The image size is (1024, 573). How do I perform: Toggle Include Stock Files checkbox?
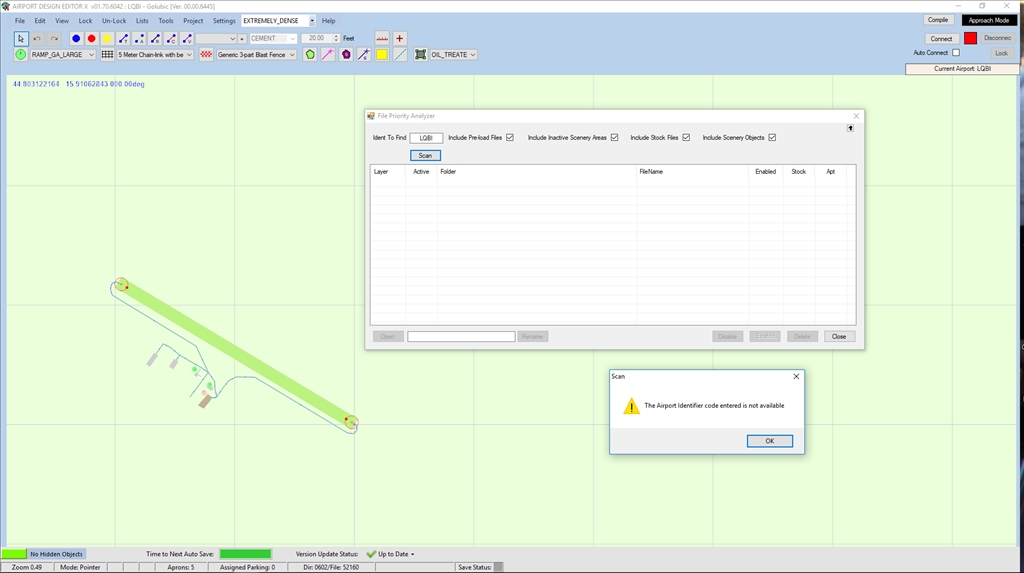coord(686,138)
